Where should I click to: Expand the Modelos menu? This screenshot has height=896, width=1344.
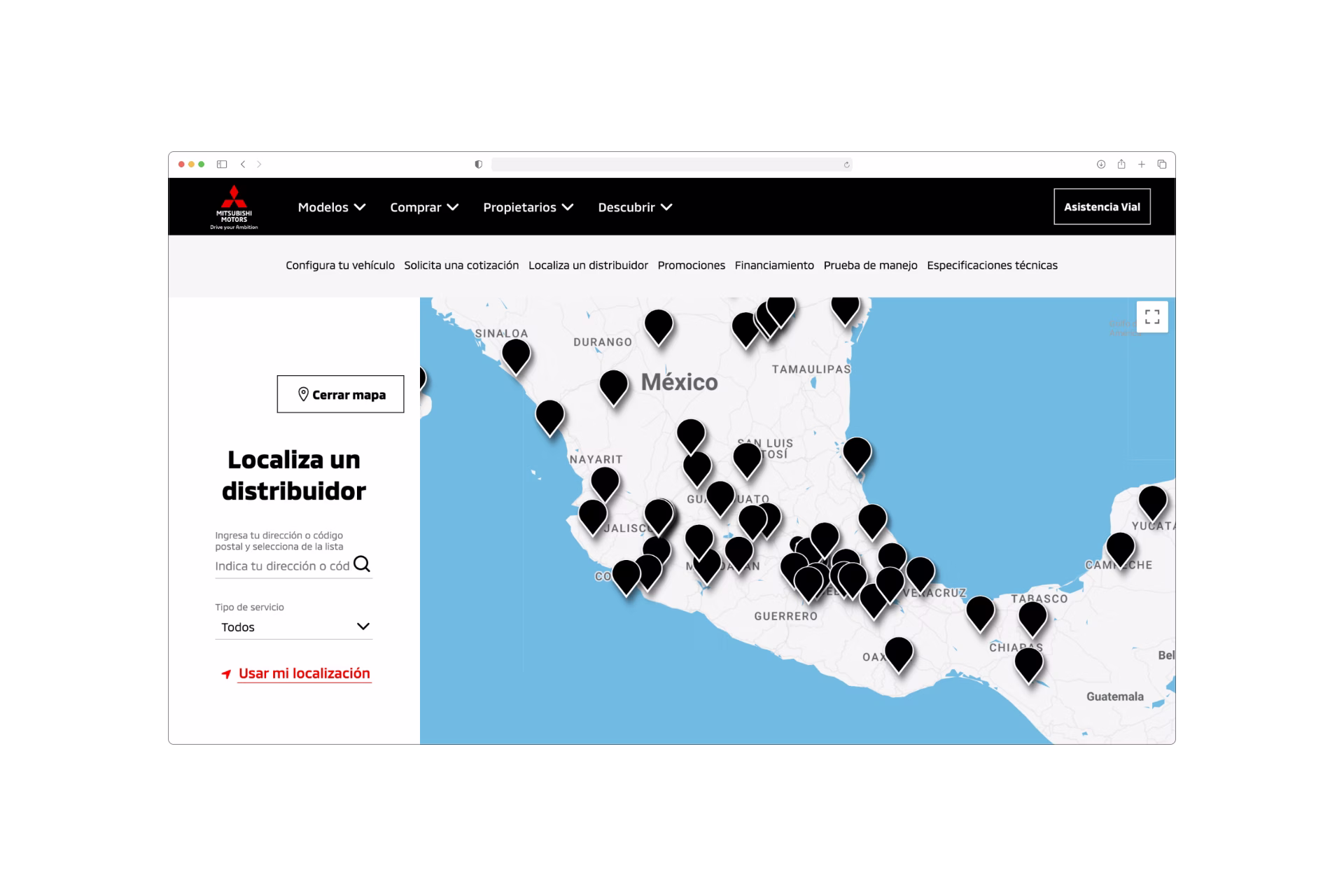(331, 207)
